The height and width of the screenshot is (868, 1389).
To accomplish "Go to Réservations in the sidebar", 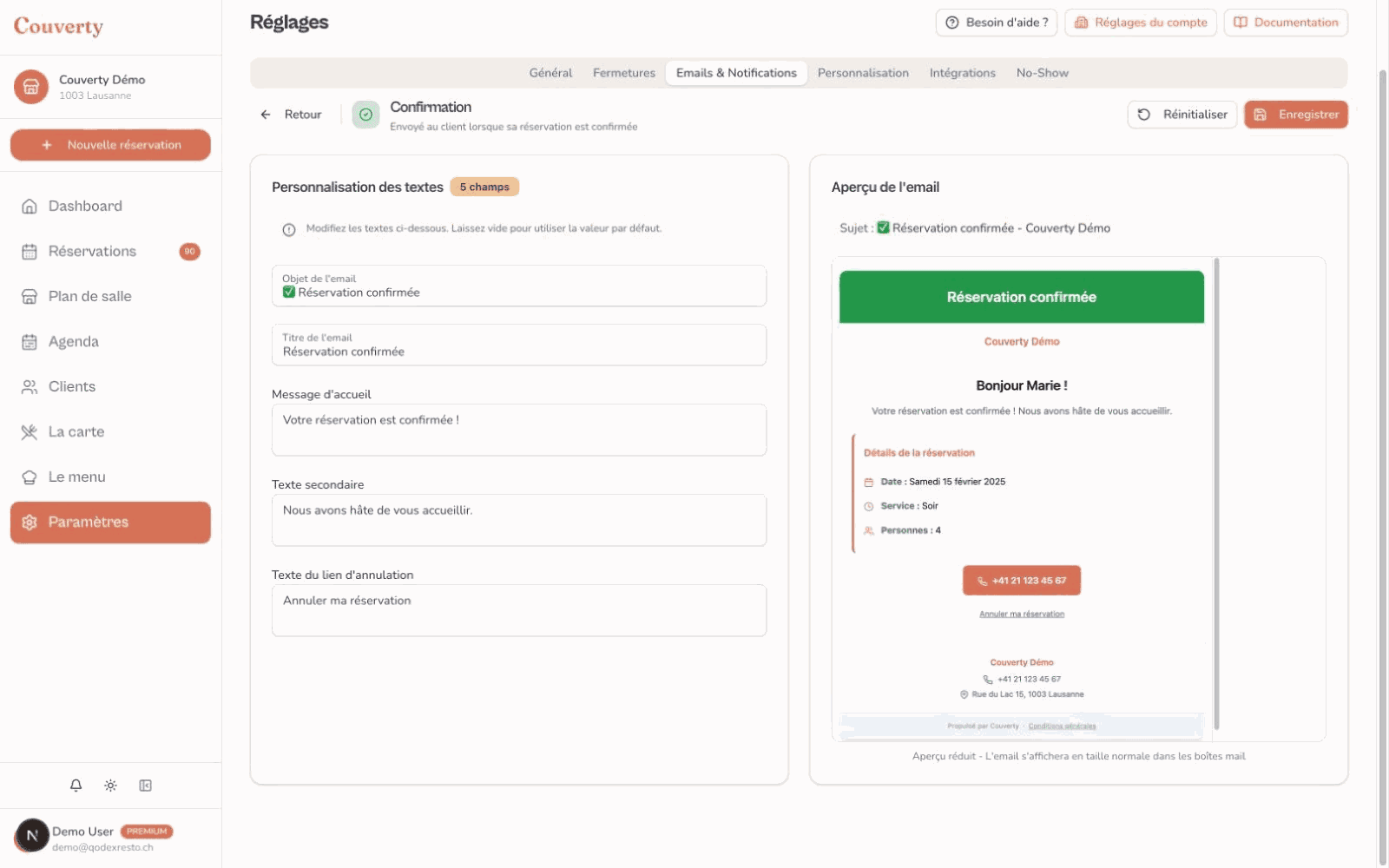I will [x=110, y=252].
